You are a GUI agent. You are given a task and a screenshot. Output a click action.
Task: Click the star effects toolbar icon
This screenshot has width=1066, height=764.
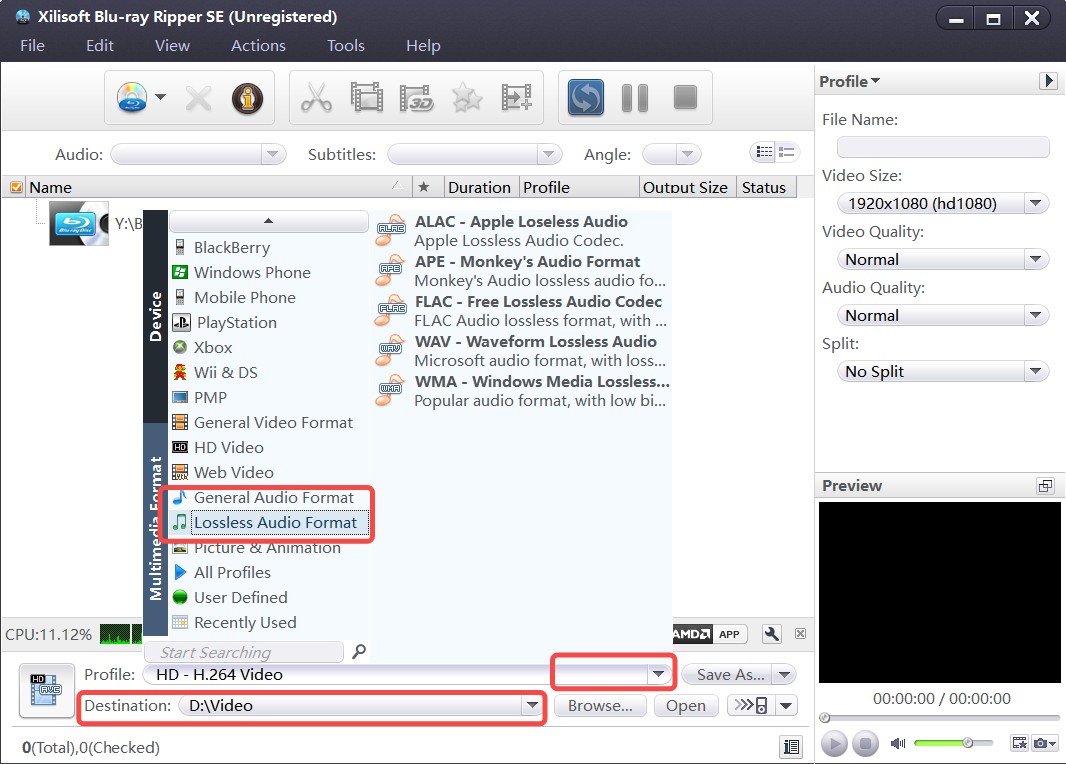point(466,98)
